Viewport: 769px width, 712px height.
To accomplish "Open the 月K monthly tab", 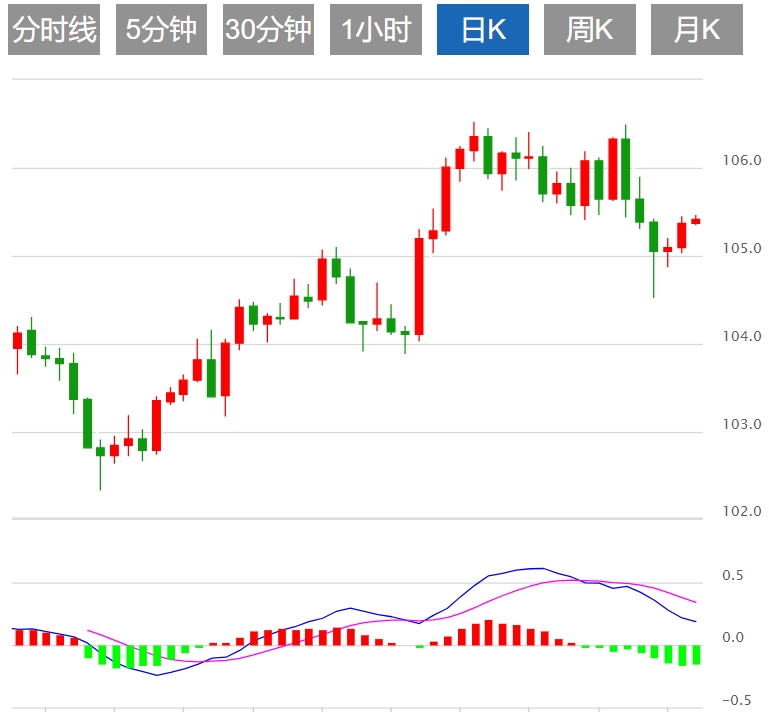I will point(696,29).
